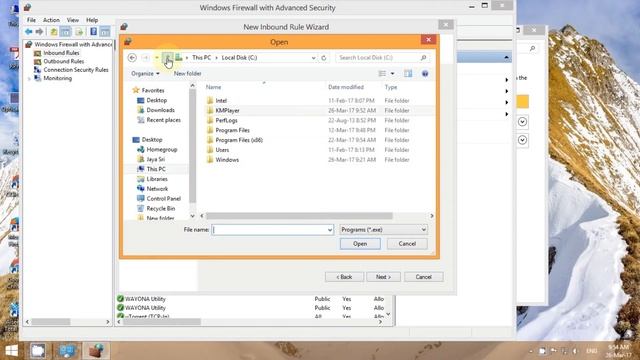Open the Windows Start button
This screenshot has width=640, height=360.
tap(11, 351)
